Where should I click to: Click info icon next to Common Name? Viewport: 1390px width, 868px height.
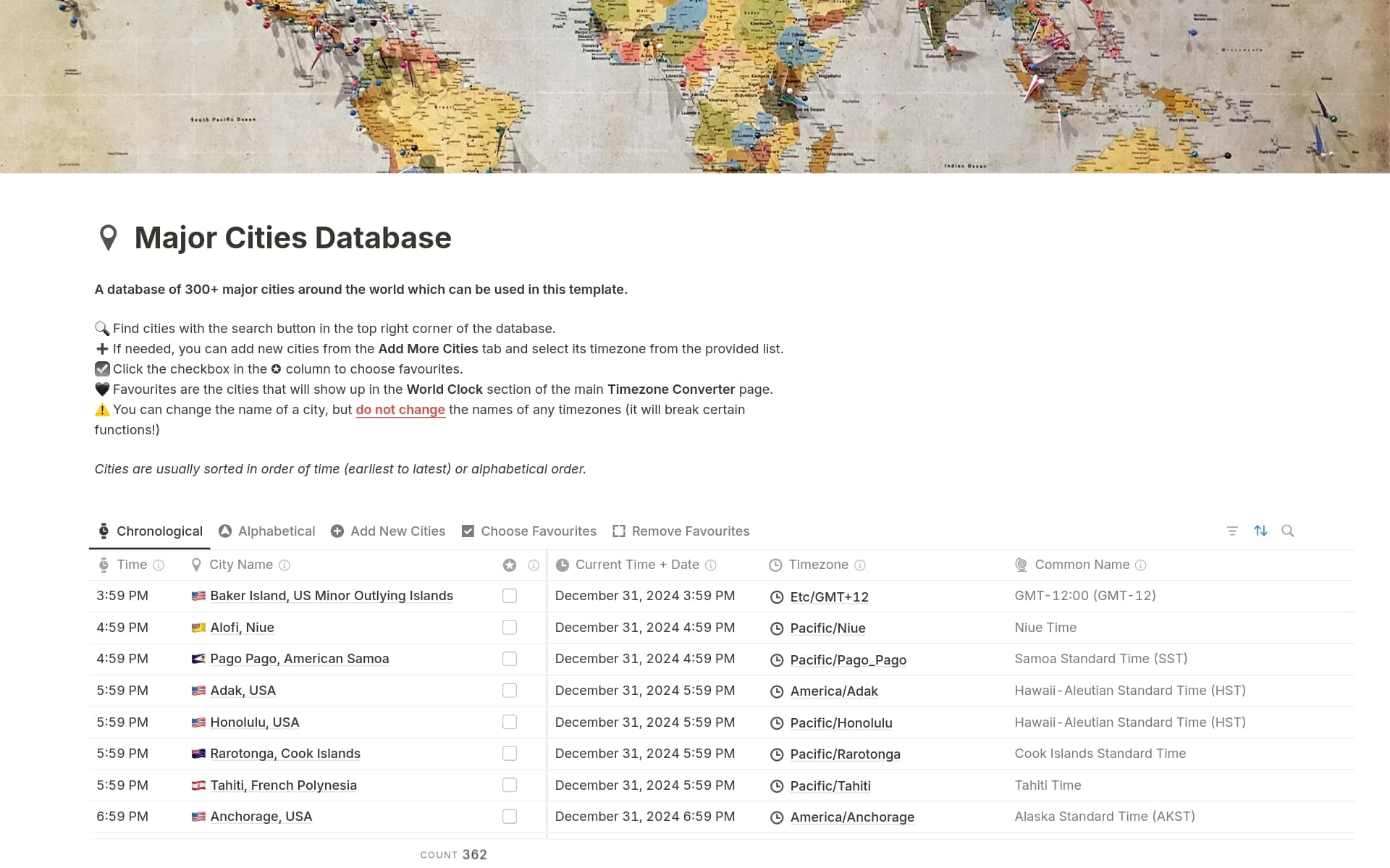(x=1141, y=565)
